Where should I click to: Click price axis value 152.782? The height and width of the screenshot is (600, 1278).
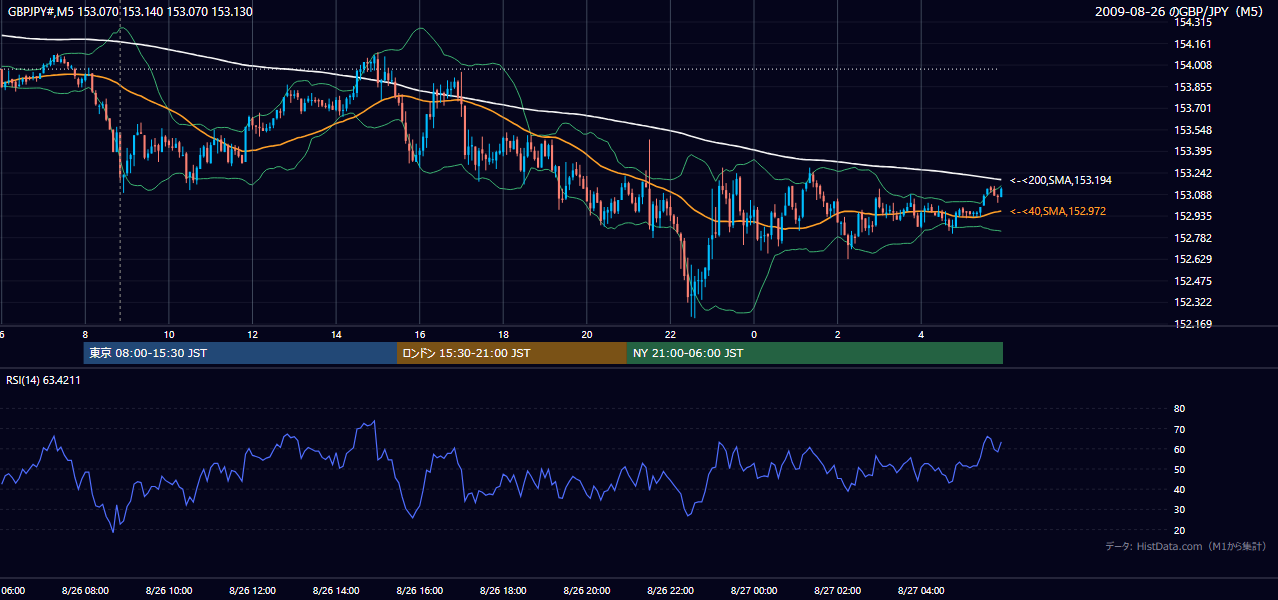coord(1192,238)
